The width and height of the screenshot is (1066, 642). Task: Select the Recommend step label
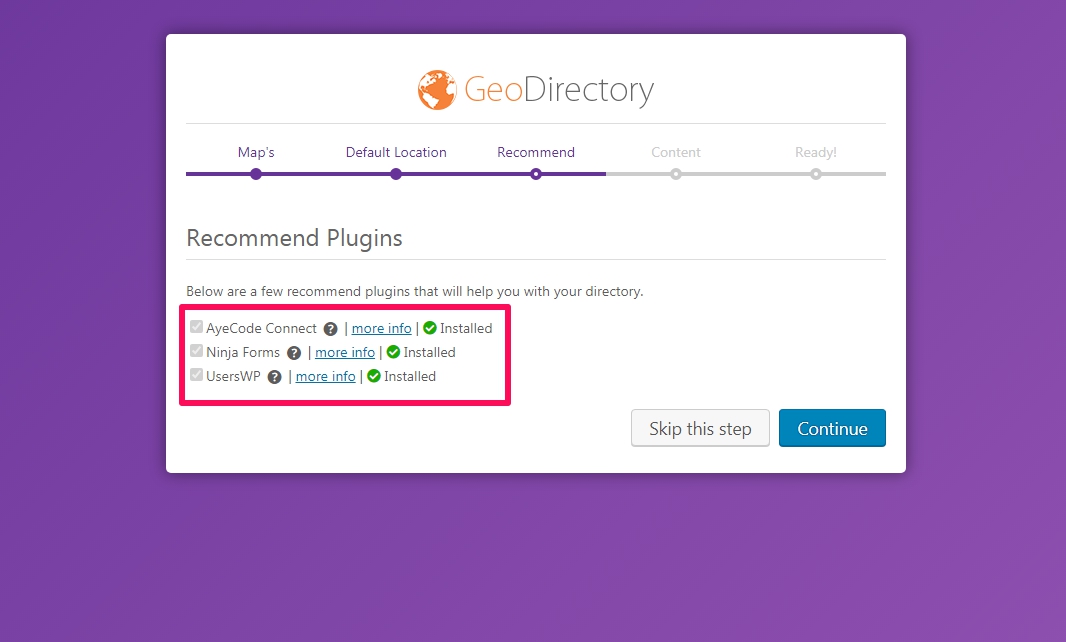point(536,152)
